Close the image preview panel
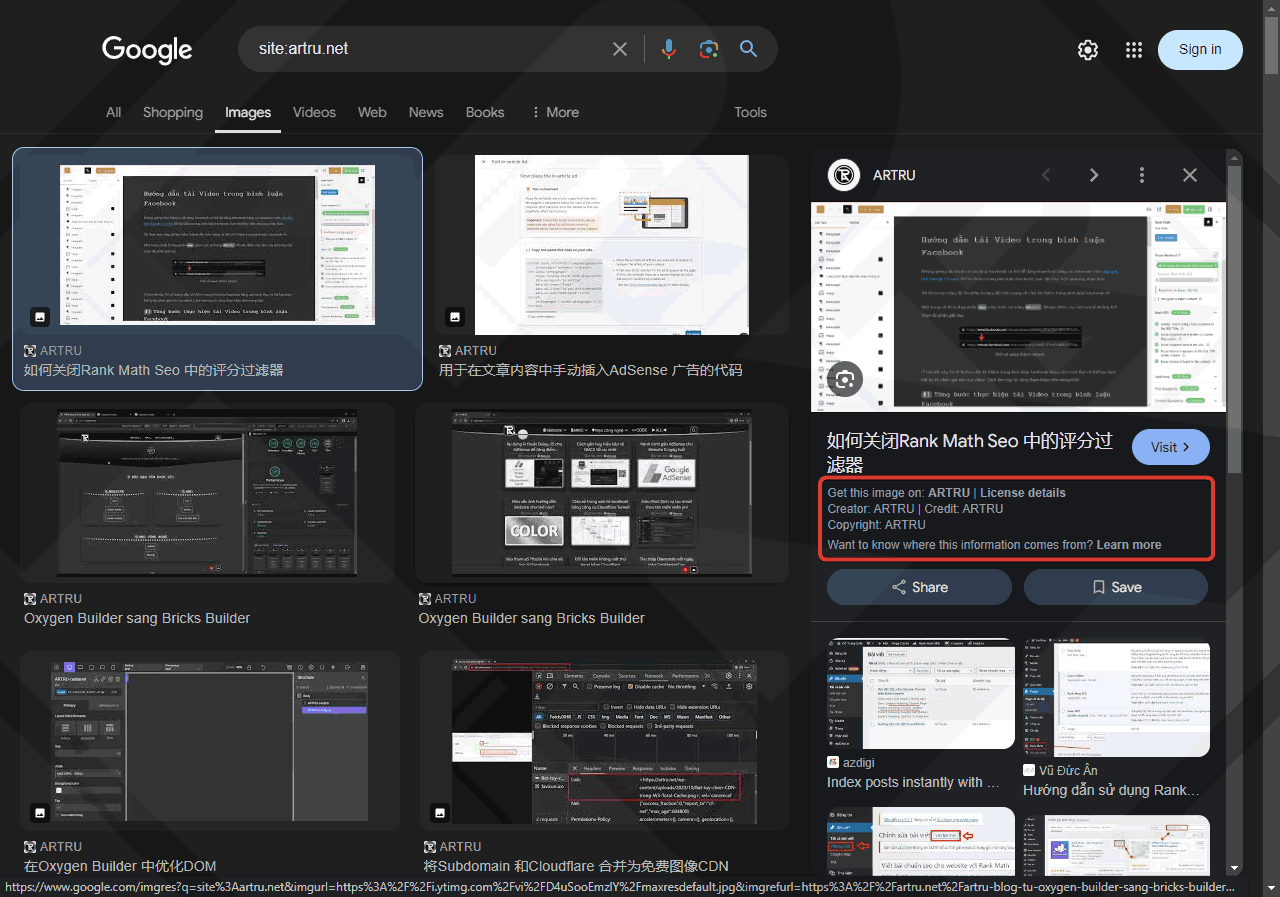Screen dimensions: 1280x897 click(1190, 175)
